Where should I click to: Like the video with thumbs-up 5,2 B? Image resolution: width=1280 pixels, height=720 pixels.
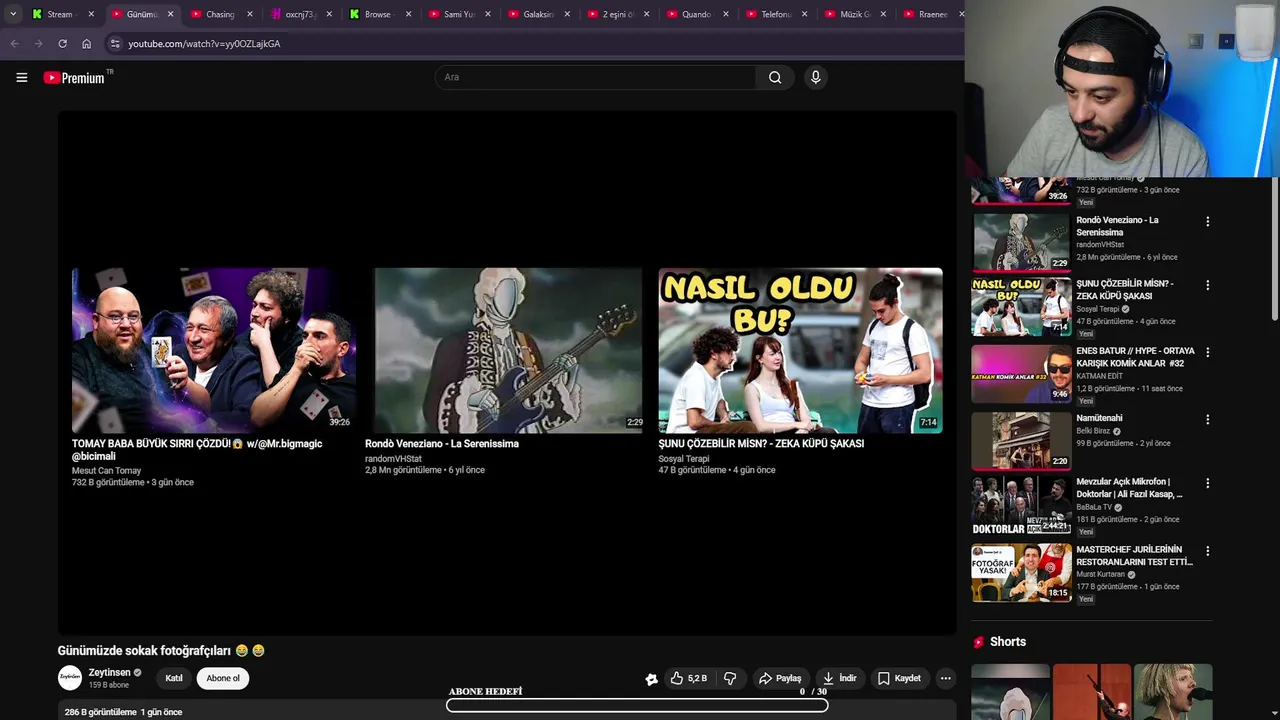(688, 678)
